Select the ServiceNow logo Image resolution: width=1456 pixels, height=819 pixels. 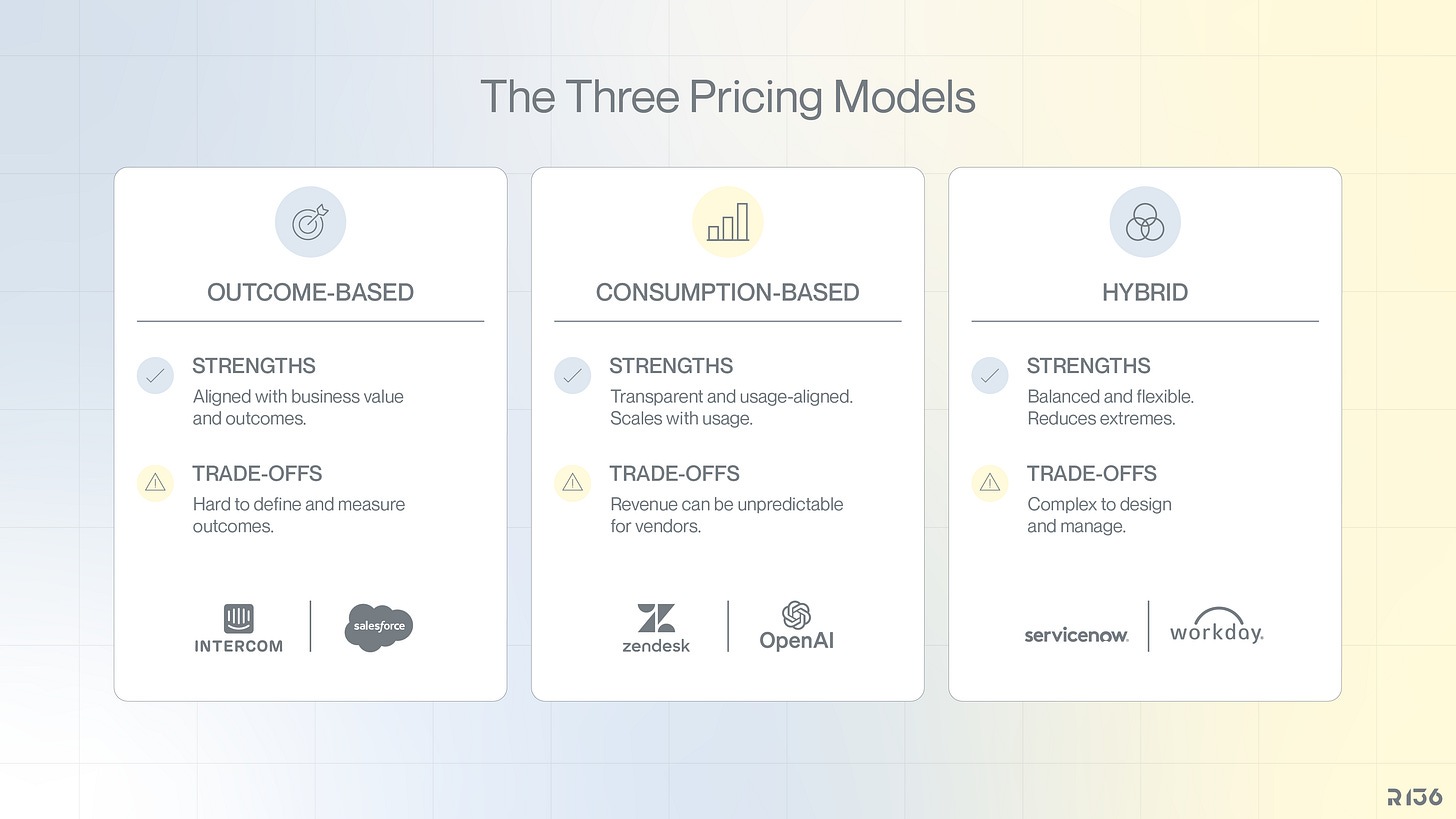pos(1076,635)
